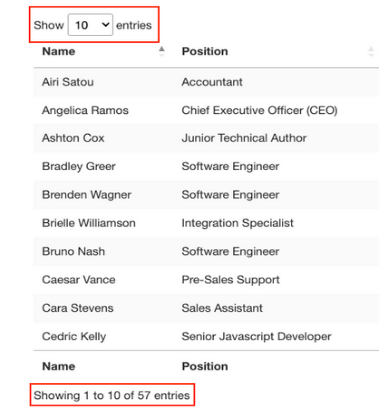The width and height of the screenshot is (389, 414).
Task: Select the Cara Stevens row
Action: (x=206, y=308)
